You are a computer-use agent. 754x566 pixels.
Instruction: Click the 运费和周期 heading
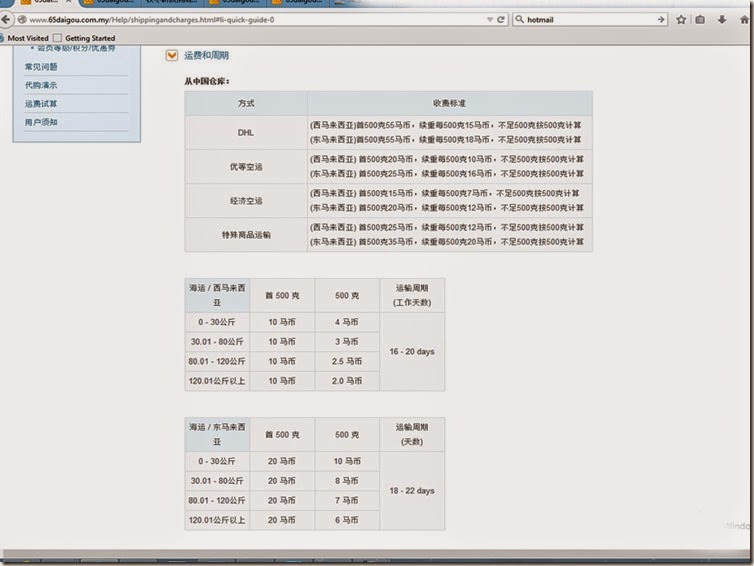(206, 55)
